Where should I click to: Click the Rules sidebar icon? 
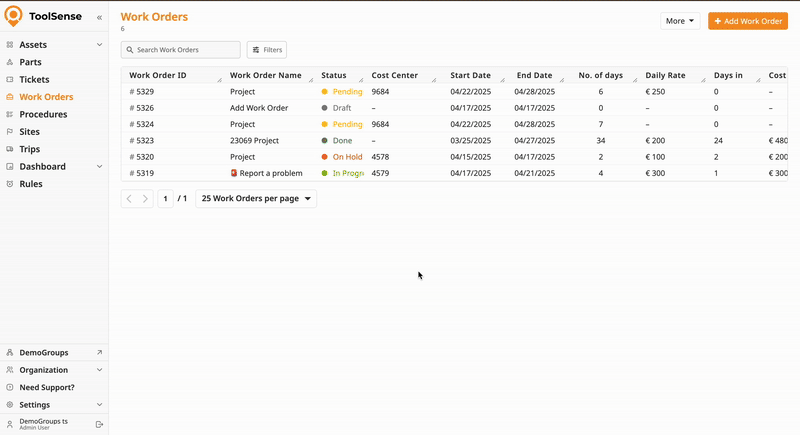pos(10,184)
